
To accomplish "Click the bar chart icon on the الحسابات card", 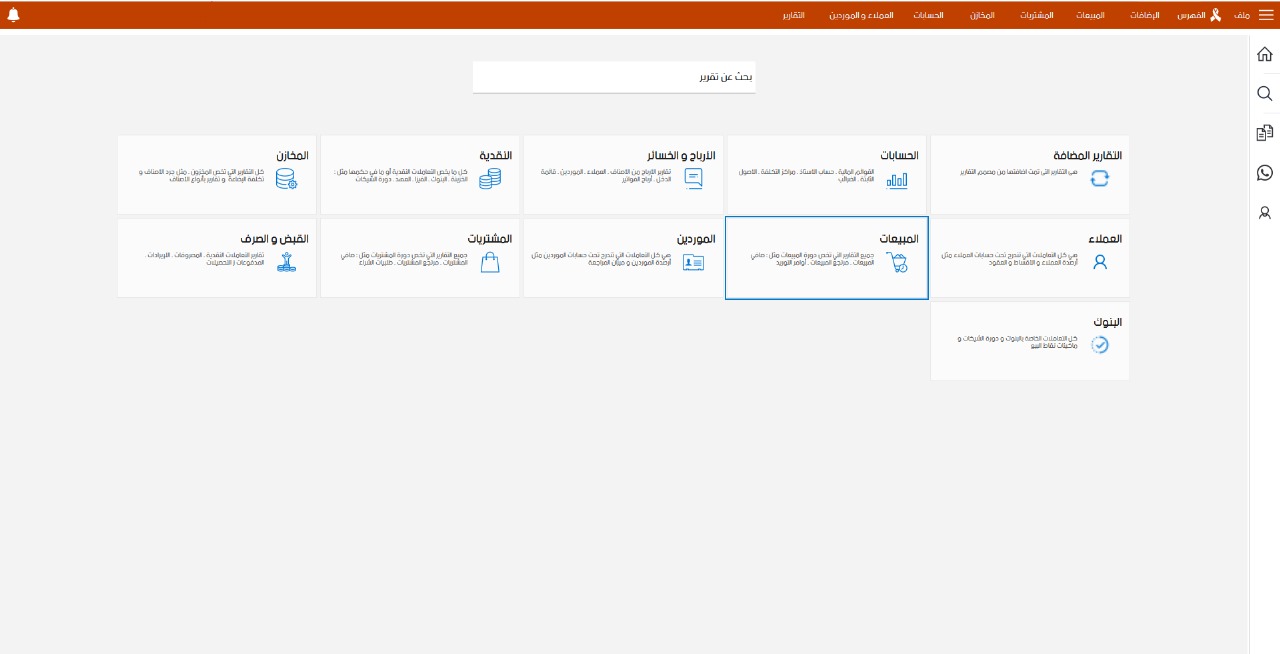I will (896, 180).
